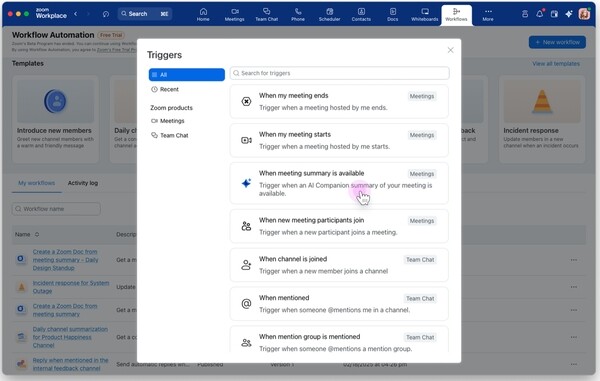The width and height of the screenshot is (600, 381).
Task: Click the at-sign mention icon
Action: pyautogui.click(x=246, y=304)
